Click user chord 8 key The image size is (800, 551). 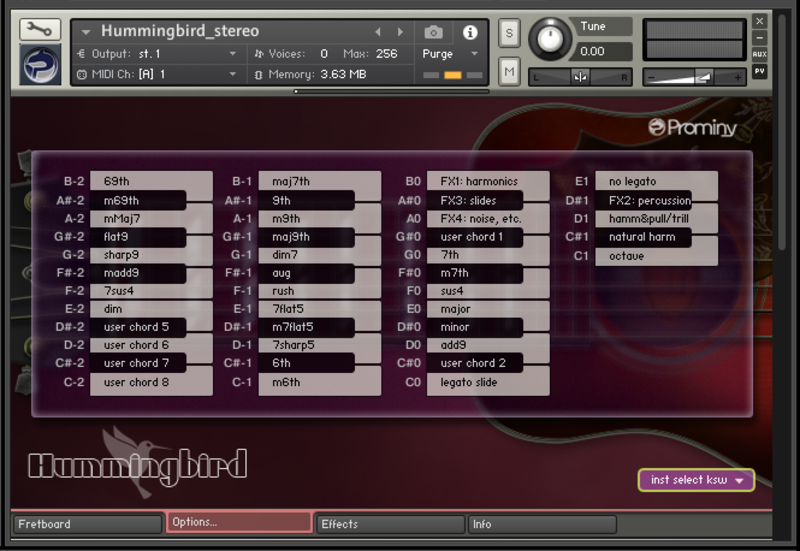pos(151,382)
